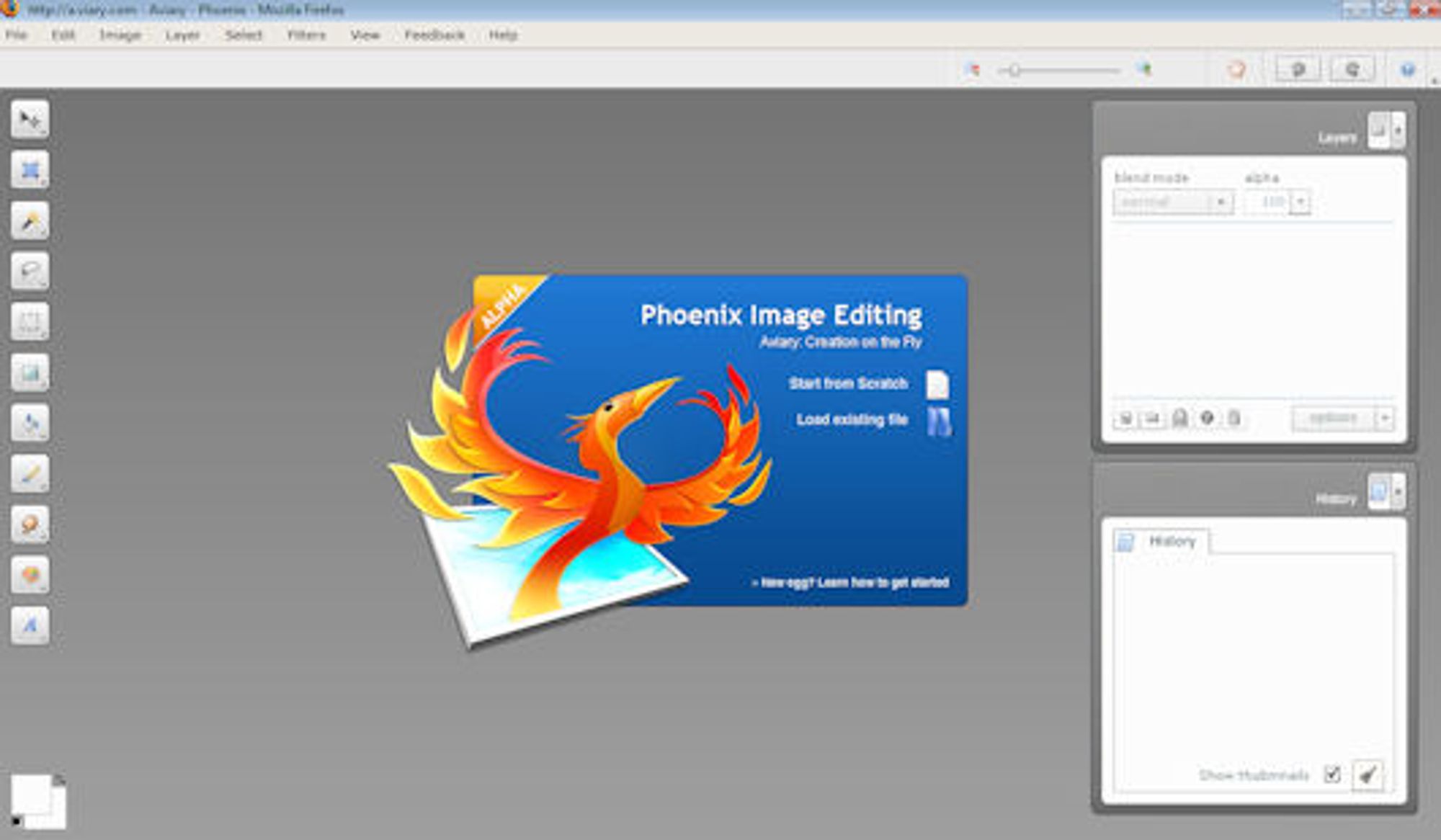Expand the options dropdown arrow in Layers
This screenshot has height=840, width=1441.
(1385, 418)
